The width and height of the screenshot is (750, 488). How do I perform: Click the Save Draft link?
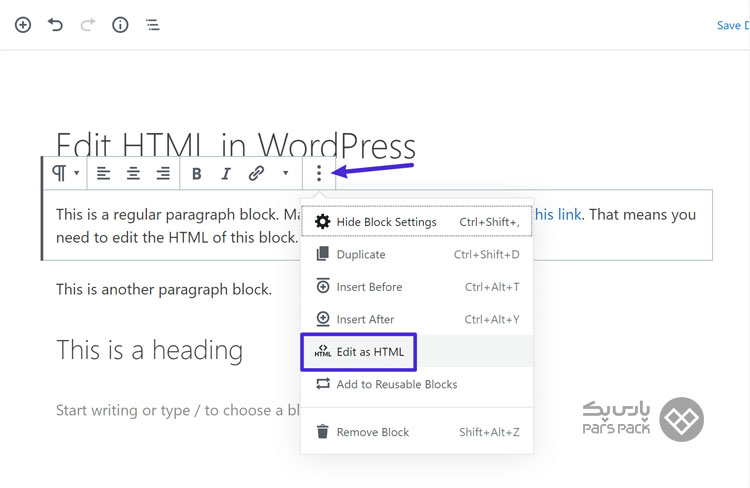coord(733,25)
